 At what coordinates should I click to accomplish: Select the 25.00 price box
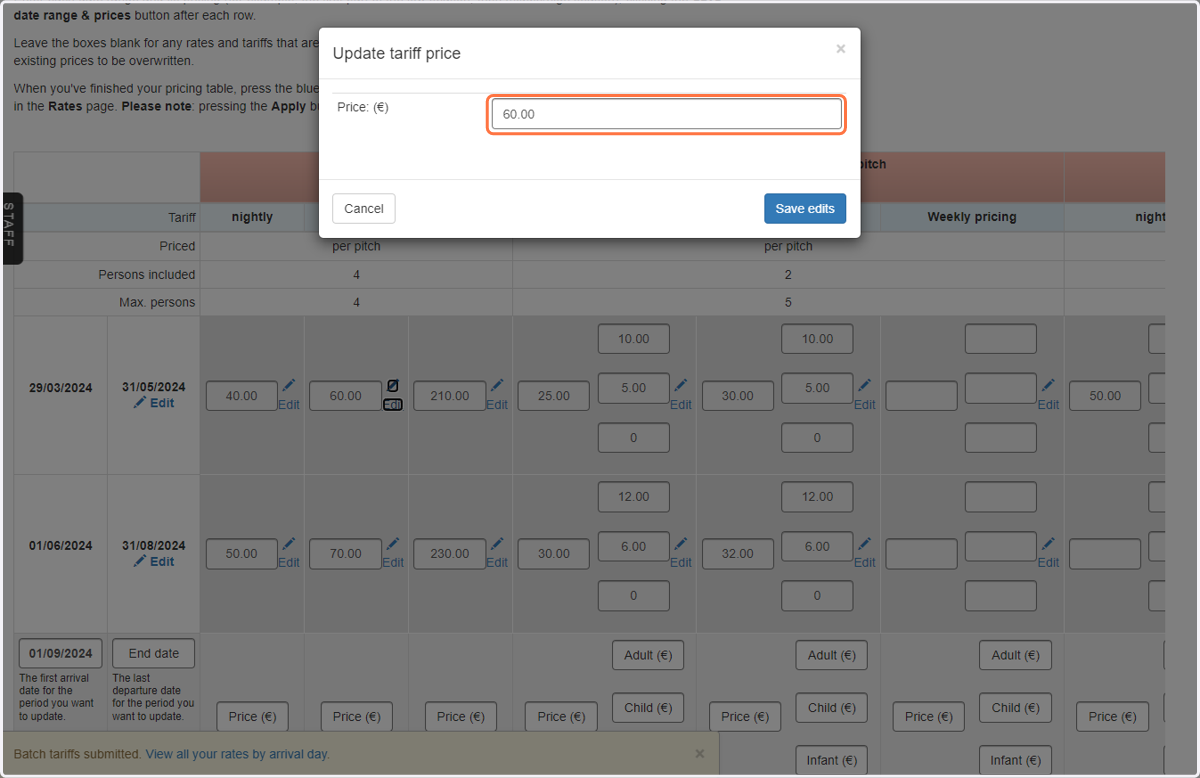click(x=554, y=396)
